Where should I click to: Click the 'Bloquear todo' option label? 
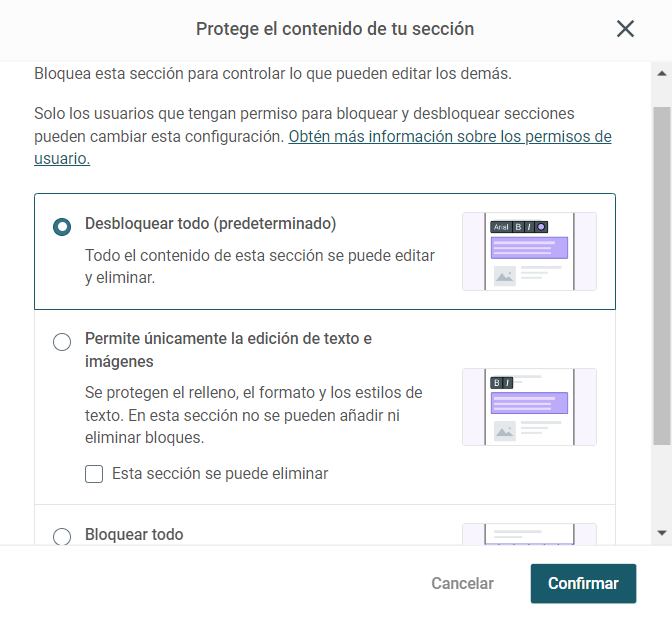134,535
